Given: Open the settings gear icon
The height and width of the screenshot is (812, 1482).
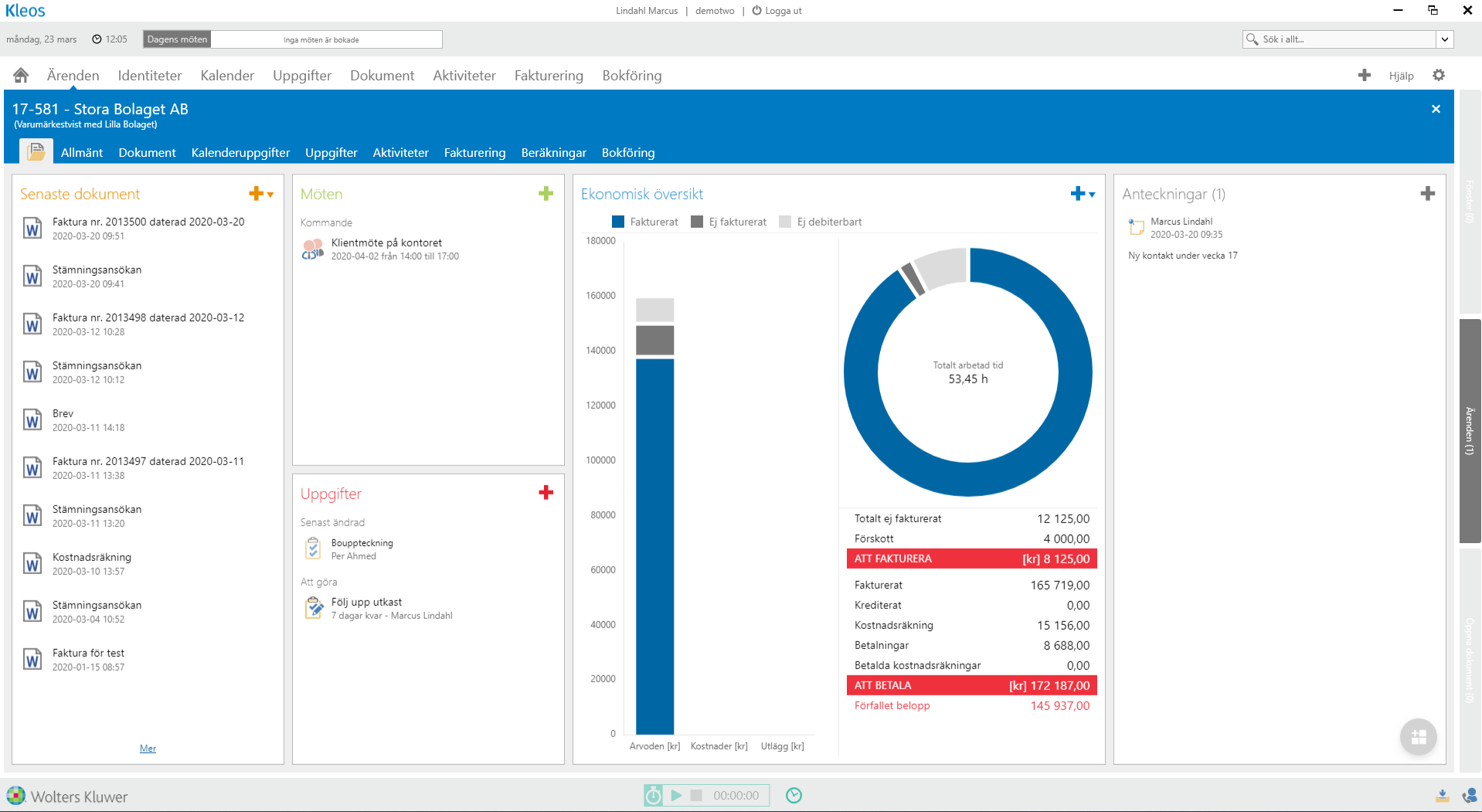Looking at the screenshot, I should (1438, 75).
